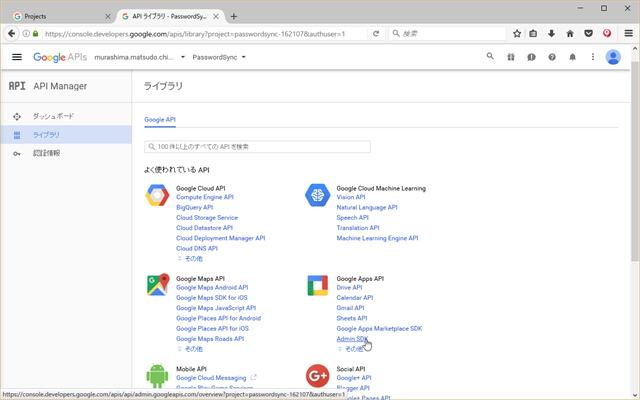Go back with browser back arrow
Screen dimensions: 640x400
(x=11, y=33)
